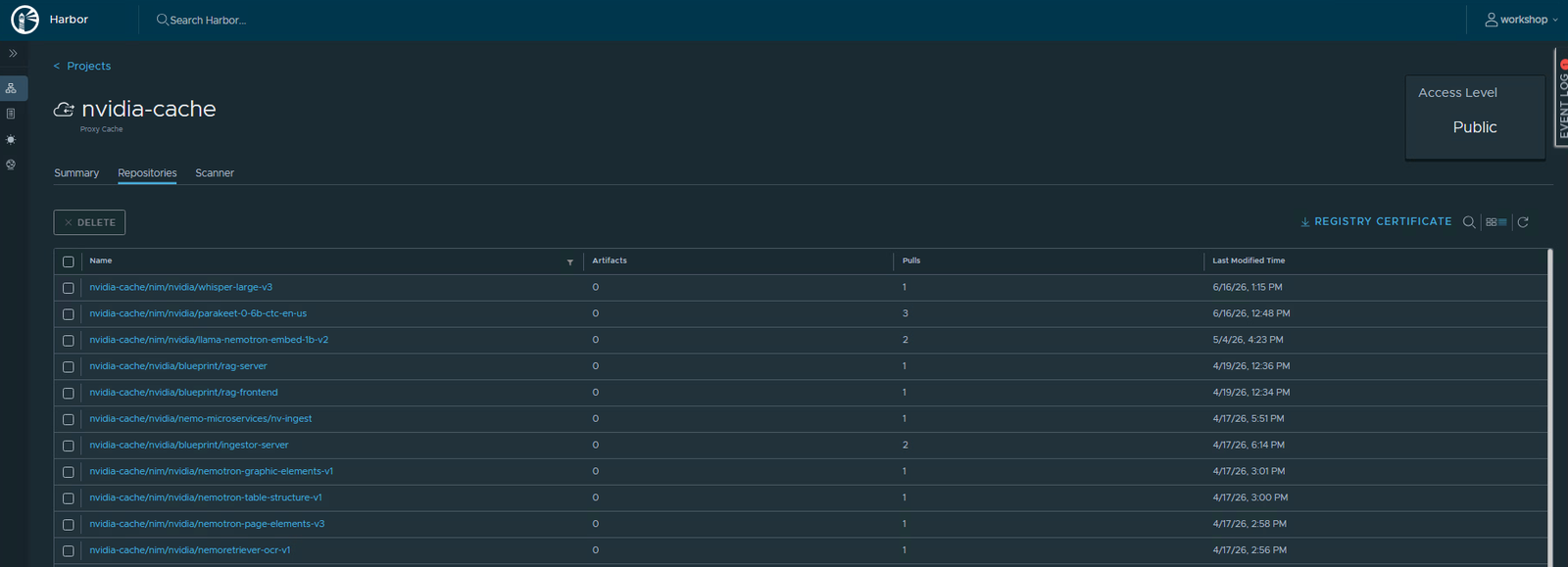This screenshot has width=1568, height=567.
Task: Click the proxy cache cloud icon
Action: 64,110
